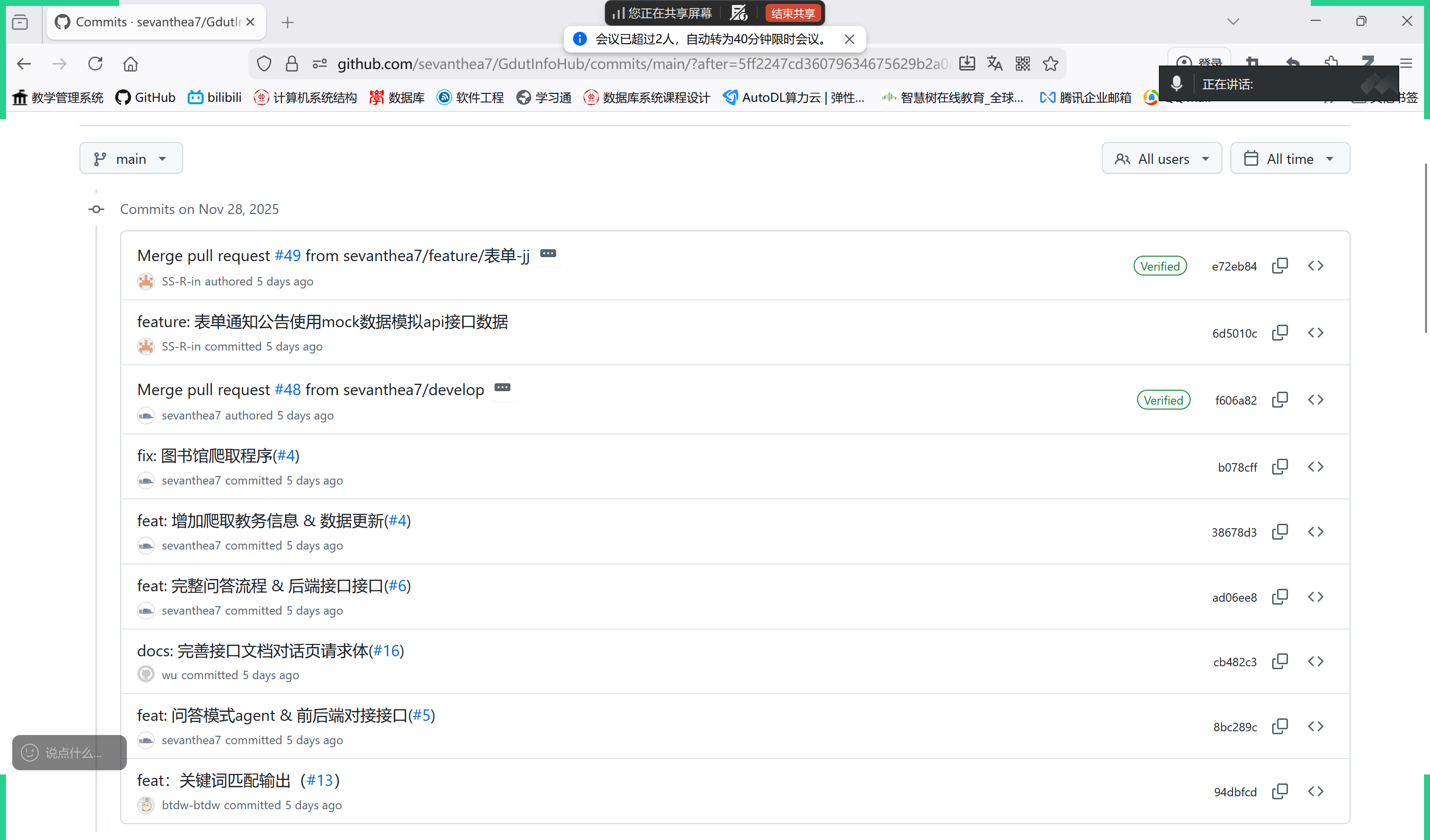Bookmark this page with the star icon

click(1050, 64)
